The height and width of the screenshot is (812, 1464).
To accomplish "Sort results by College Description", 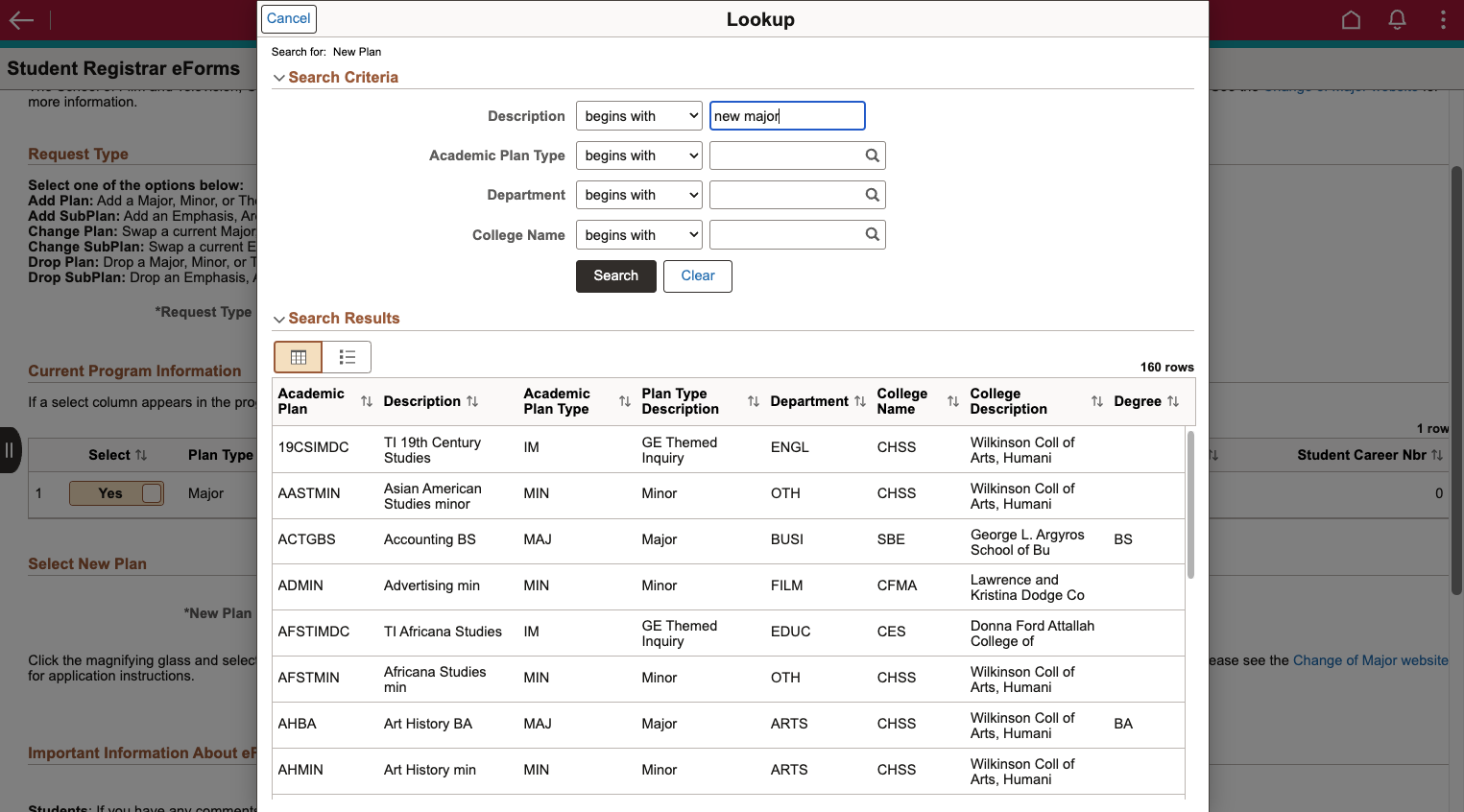I will click(1097, 401).
